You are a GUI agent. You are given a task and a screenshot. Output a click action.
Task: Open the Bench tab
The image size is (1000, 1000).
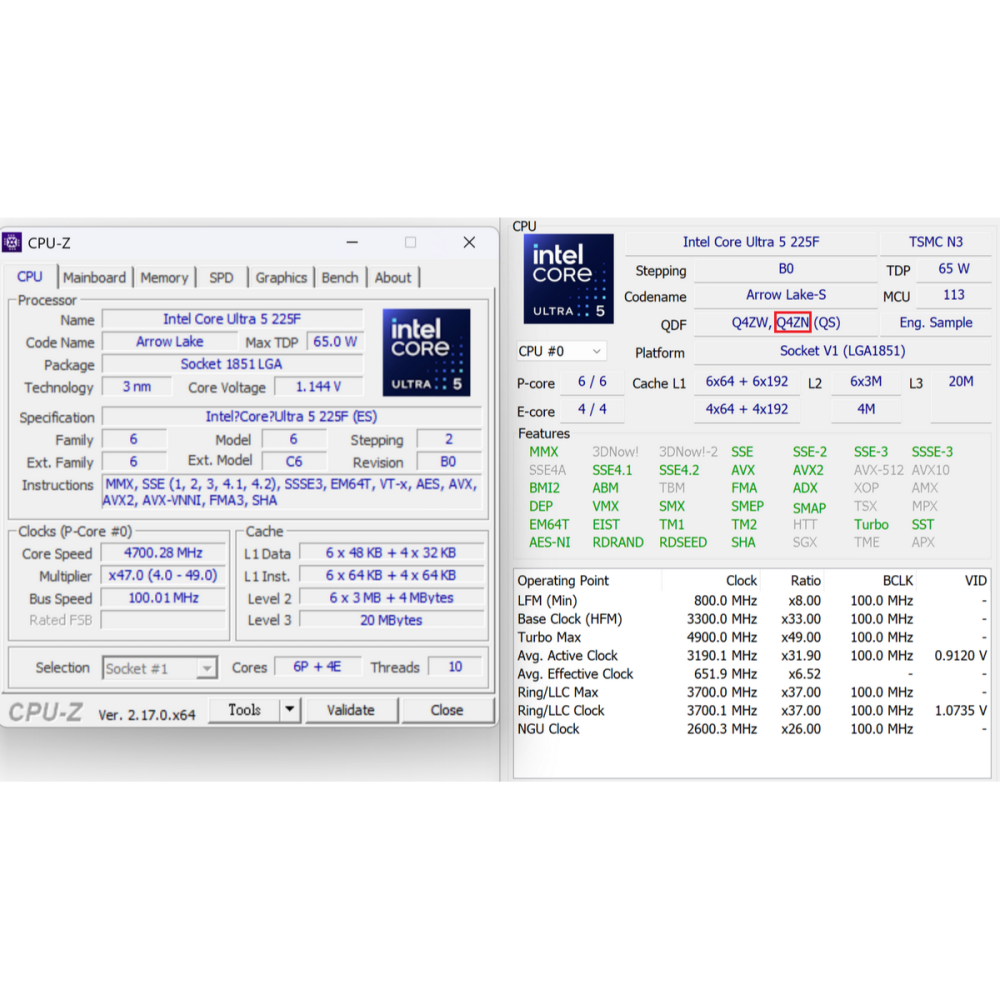(x=340, y=278)
